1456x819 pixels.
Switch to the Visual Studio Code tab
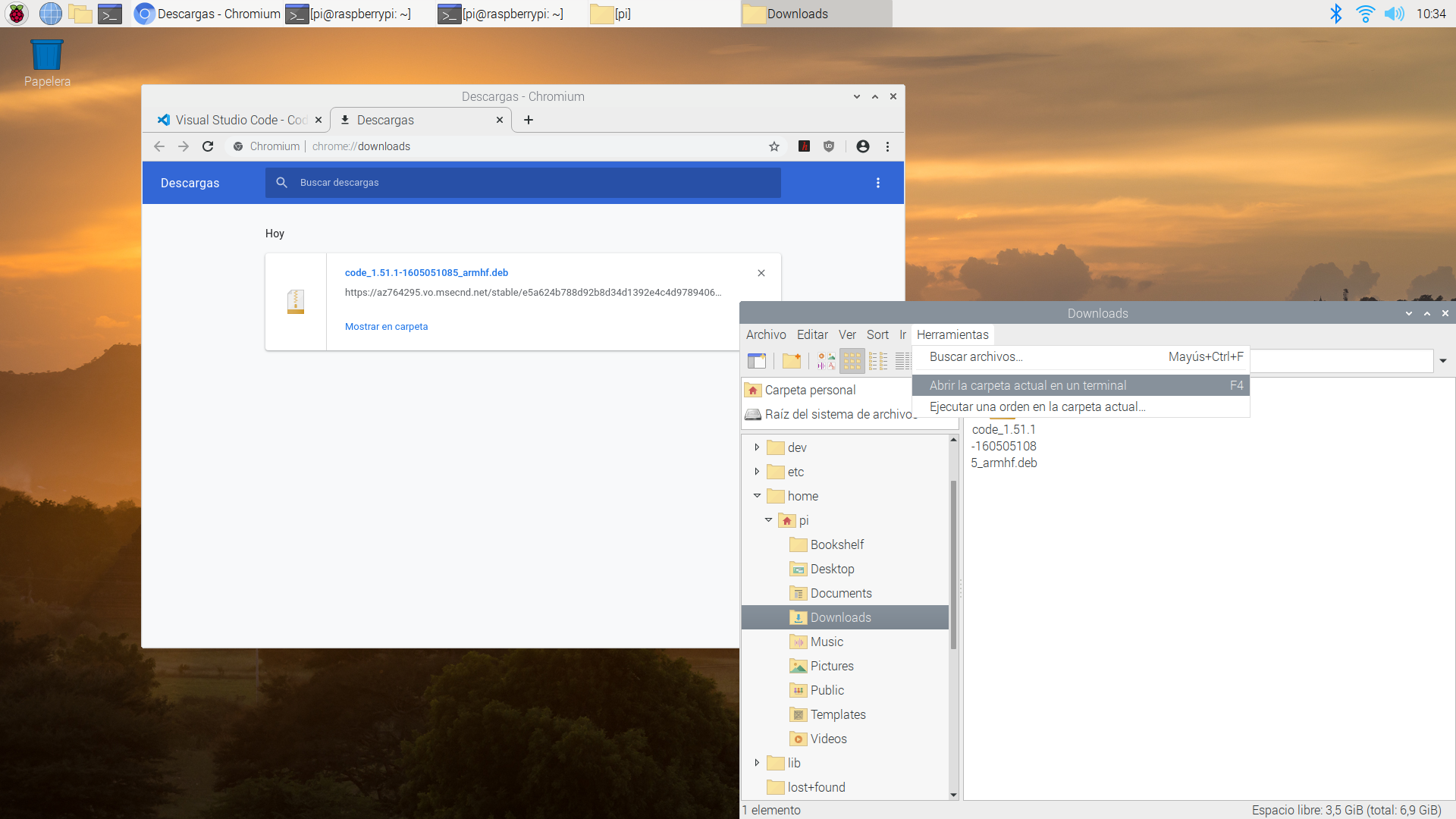(234, 120)
